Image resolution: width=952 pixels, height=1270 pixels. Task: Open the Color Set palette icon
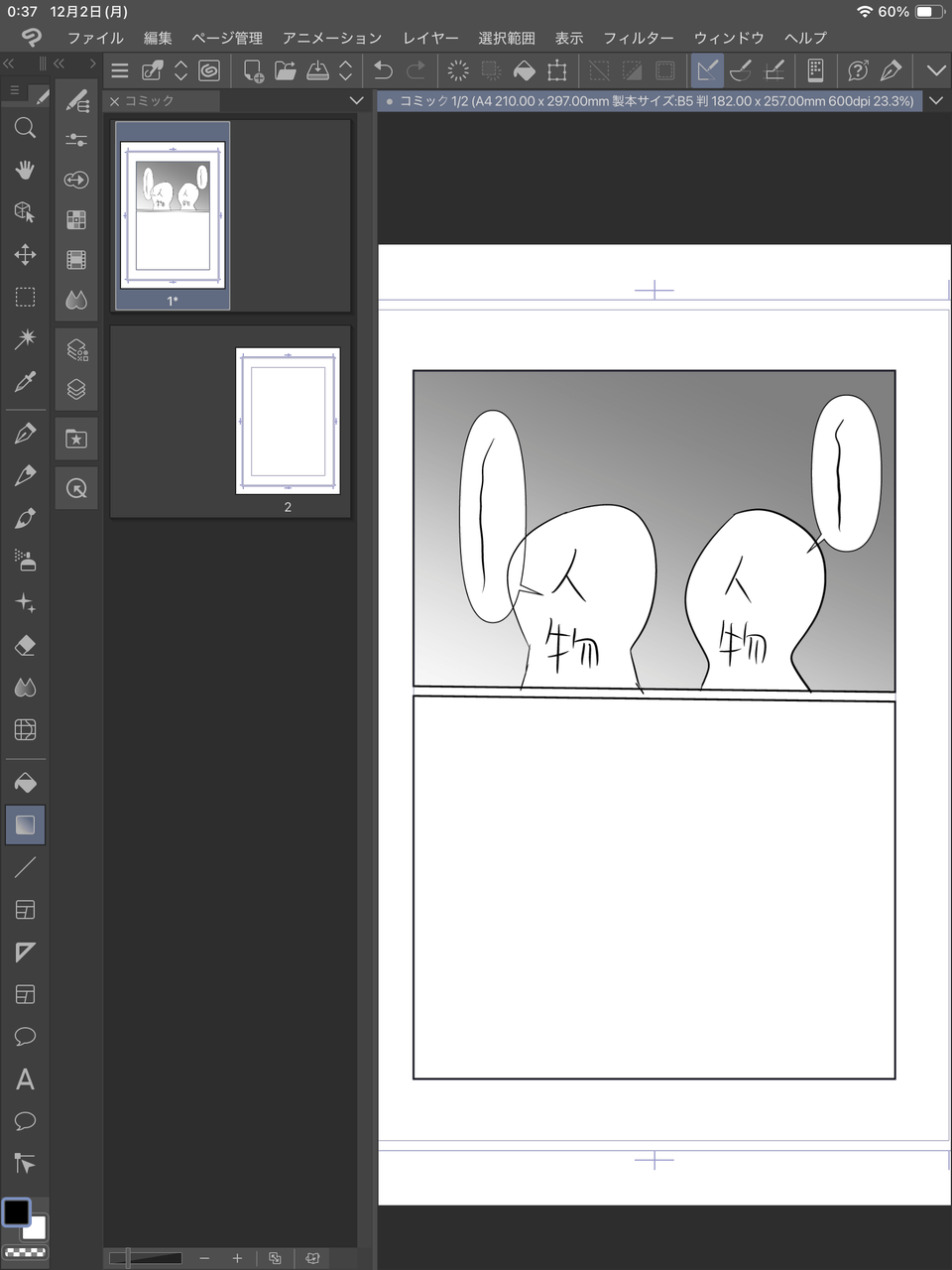pos(76,219)
